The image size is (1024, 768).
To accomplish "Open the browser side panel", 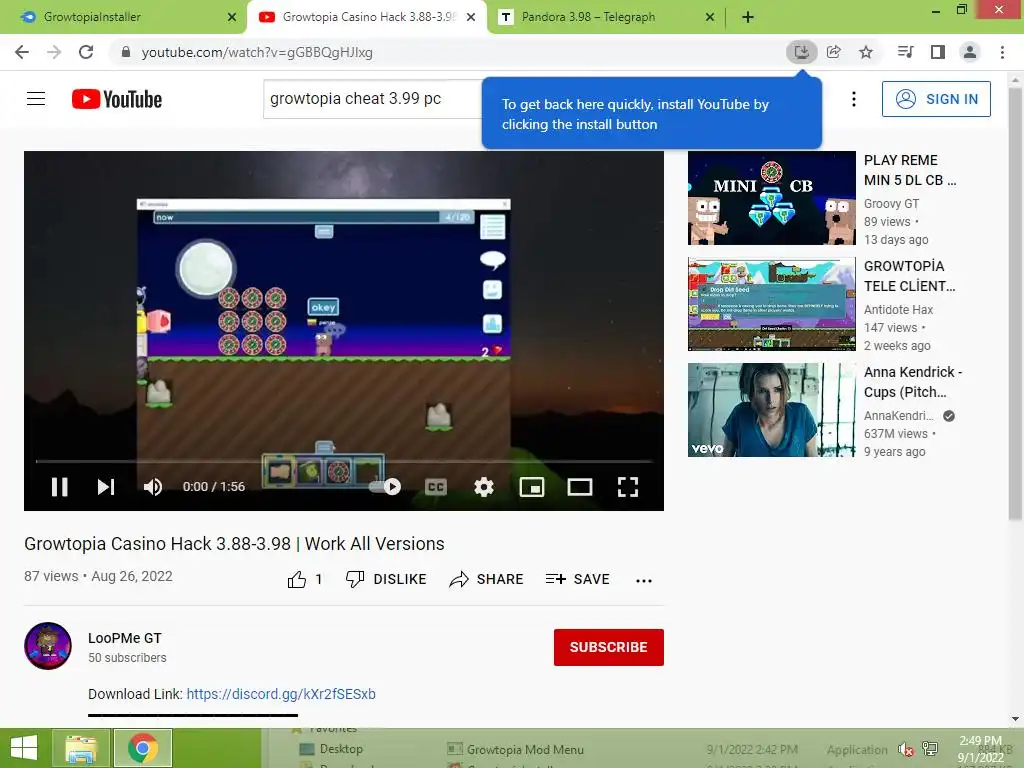I will (x=938, y=52).
